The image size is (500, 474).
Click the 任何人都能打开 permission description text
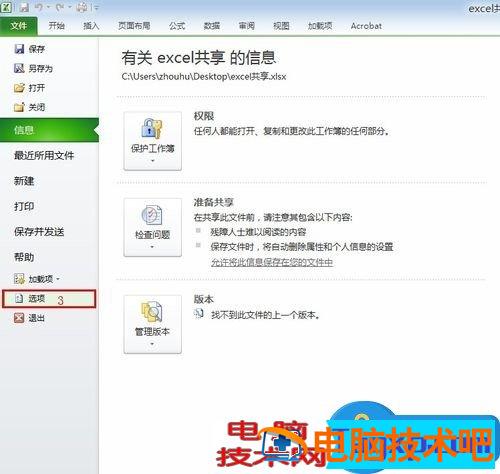pos(291,131)
